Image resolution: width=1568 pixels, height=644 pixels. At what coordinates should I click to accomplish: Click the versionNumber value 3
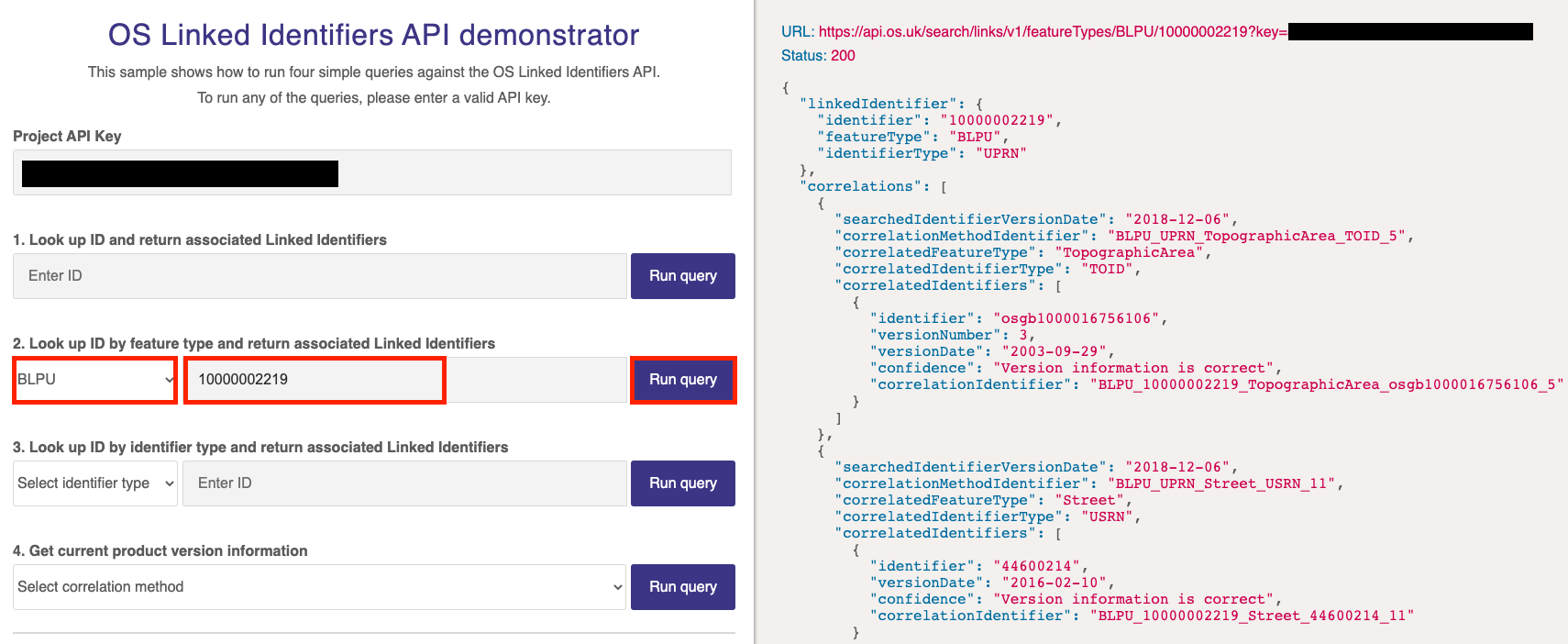1023,335
